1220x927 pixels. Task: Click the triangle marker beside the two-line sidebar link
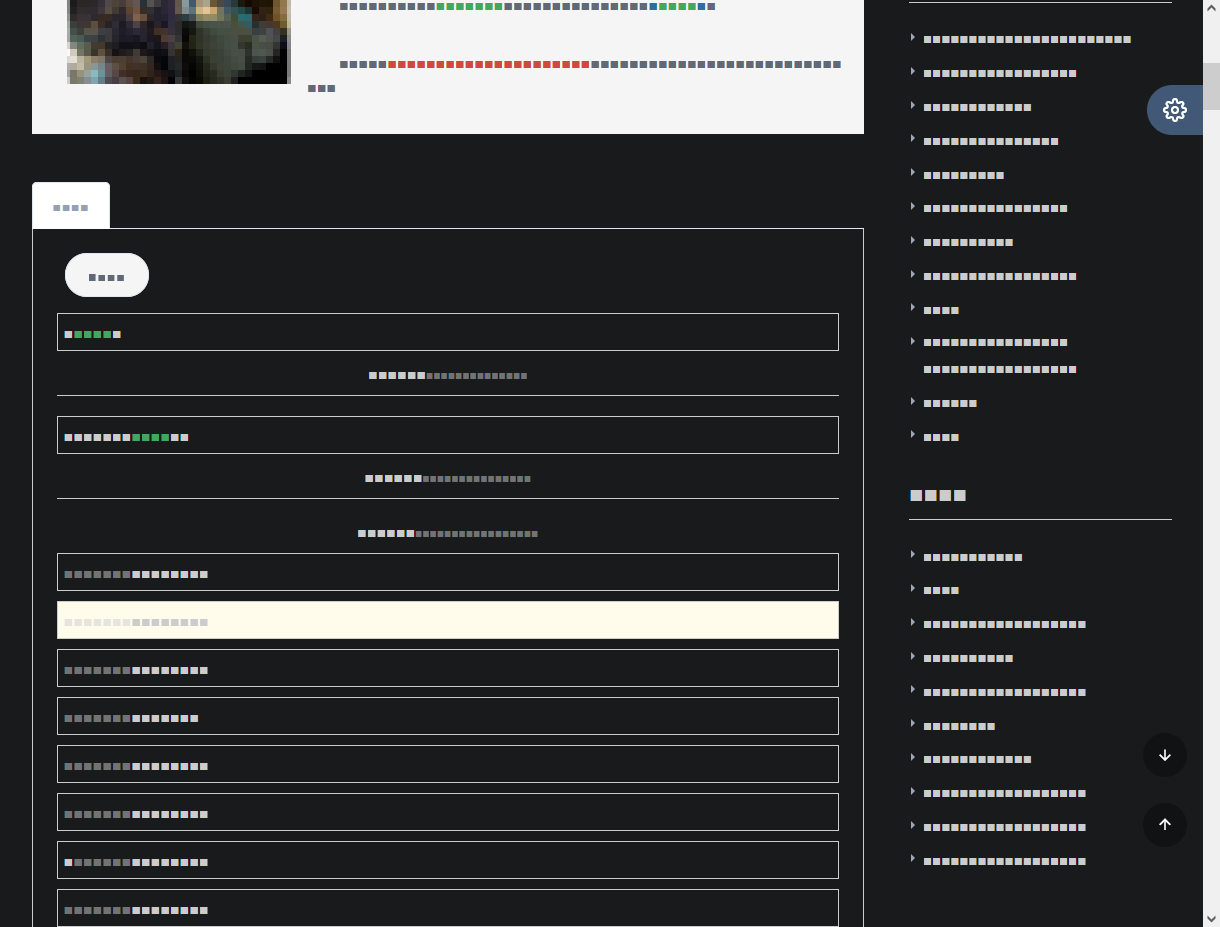pyautogui.click(x=913, y=342)
